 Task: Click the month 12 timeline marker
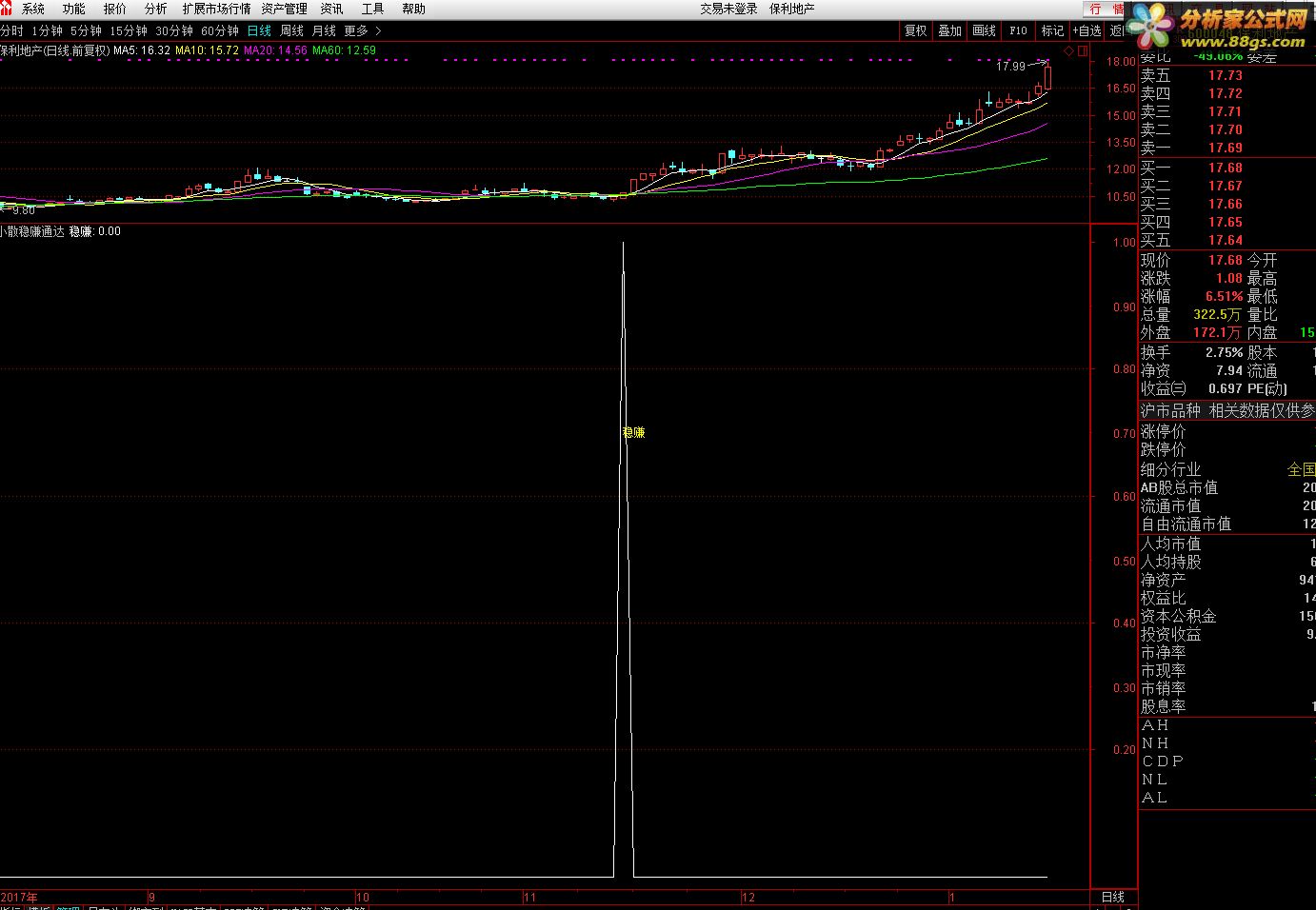(x=748, y=897)
